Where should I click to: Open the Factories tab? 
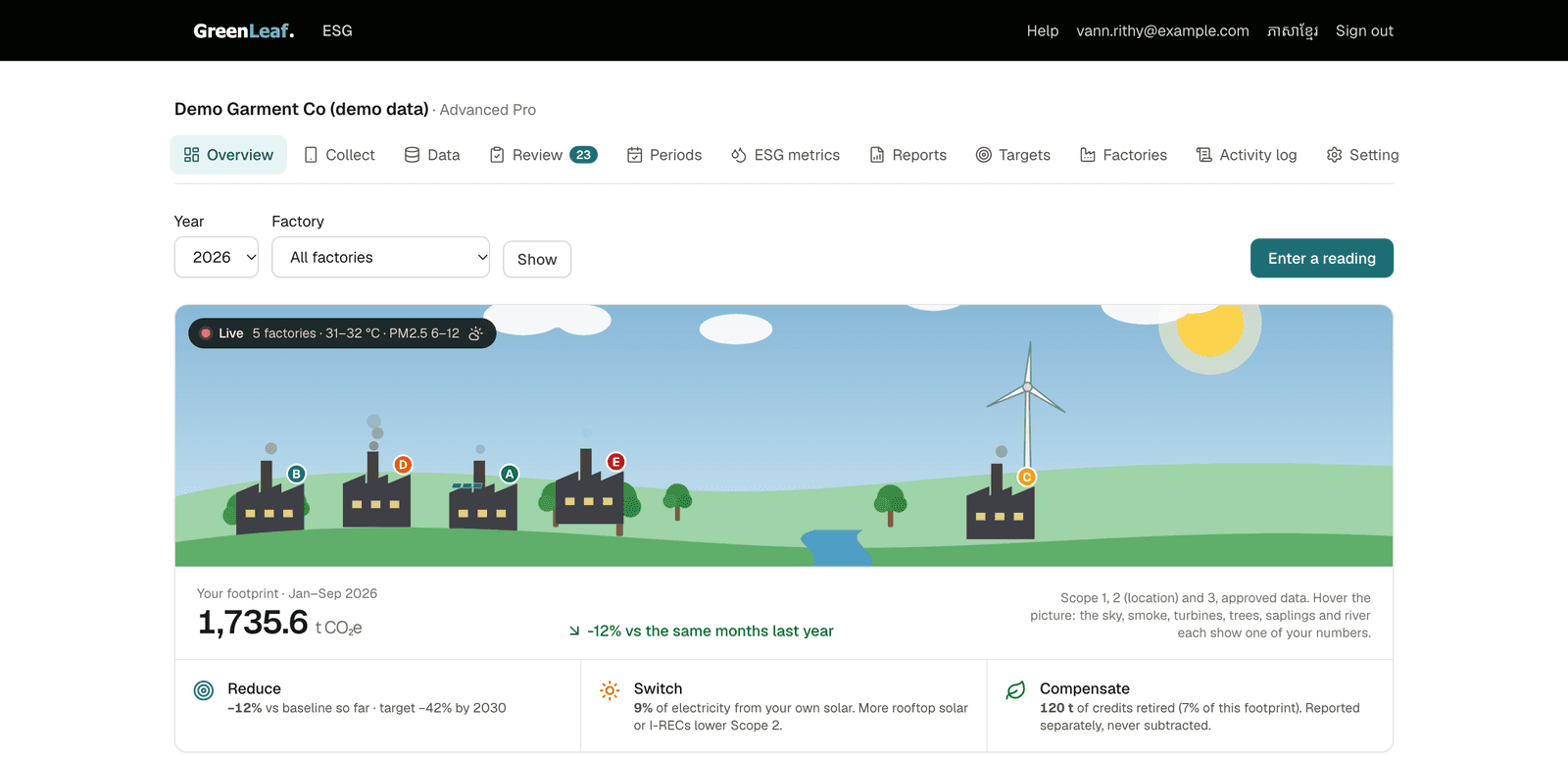(1124, 155)
